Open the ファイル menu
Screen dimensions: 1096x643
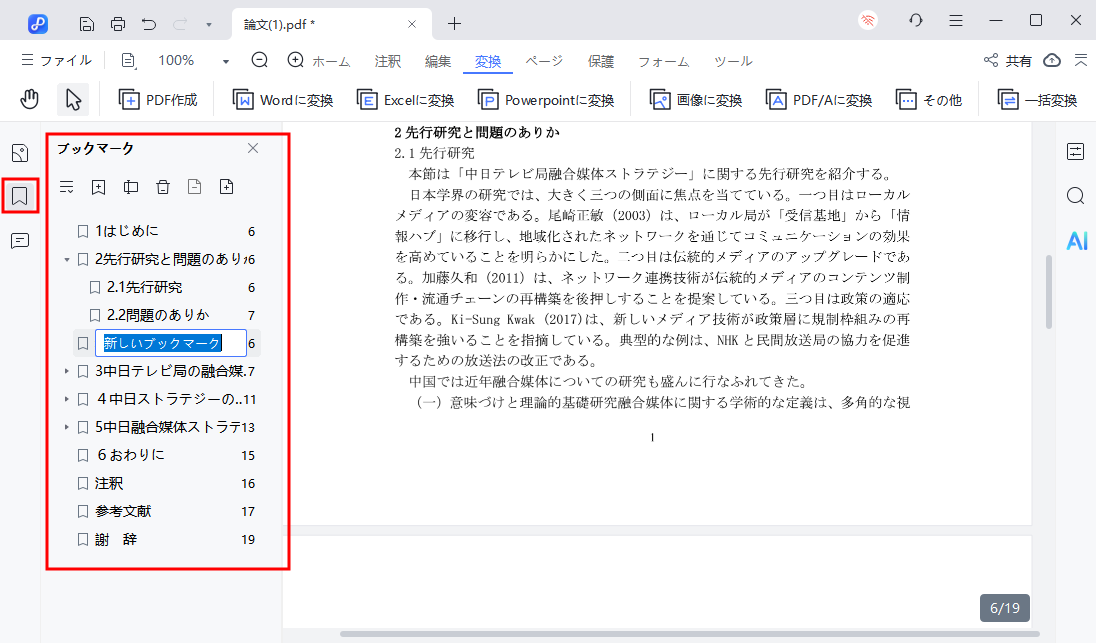[57, 61]
